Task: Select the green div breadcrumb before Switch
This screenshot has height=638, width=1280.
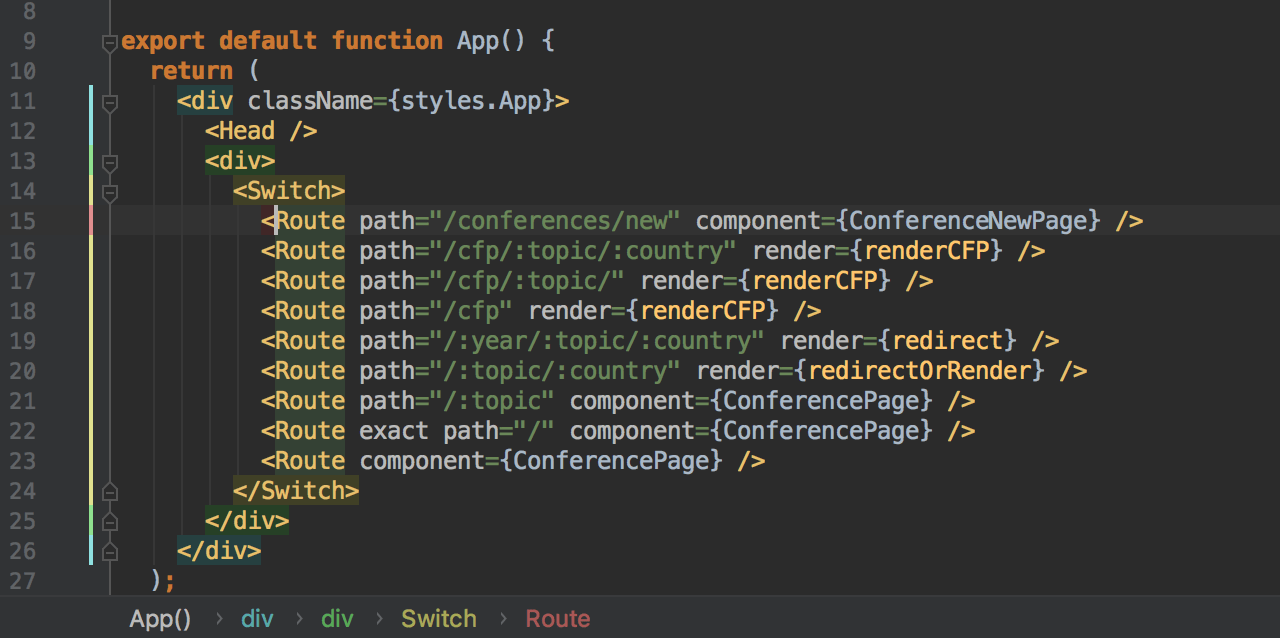Action: [337, 619]
